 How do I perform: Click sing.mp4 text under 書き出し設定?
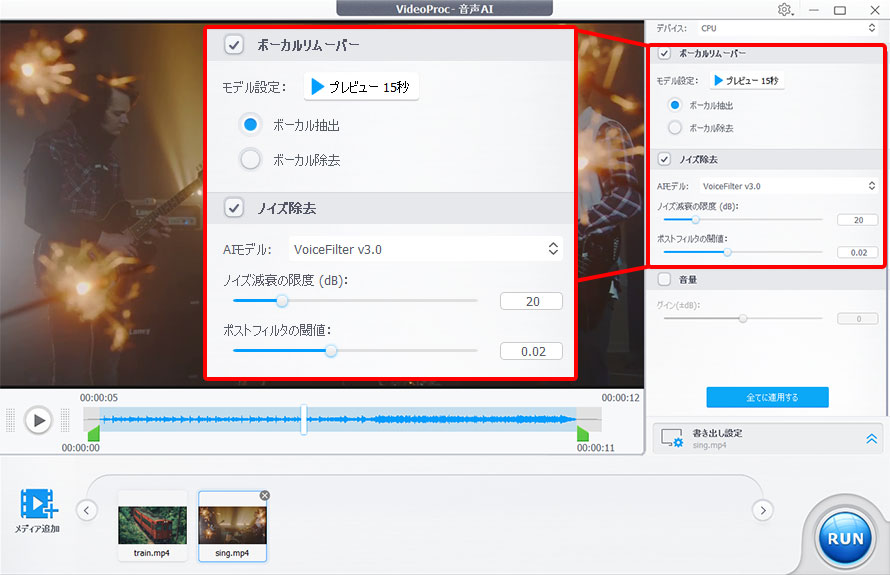[710, 446]
